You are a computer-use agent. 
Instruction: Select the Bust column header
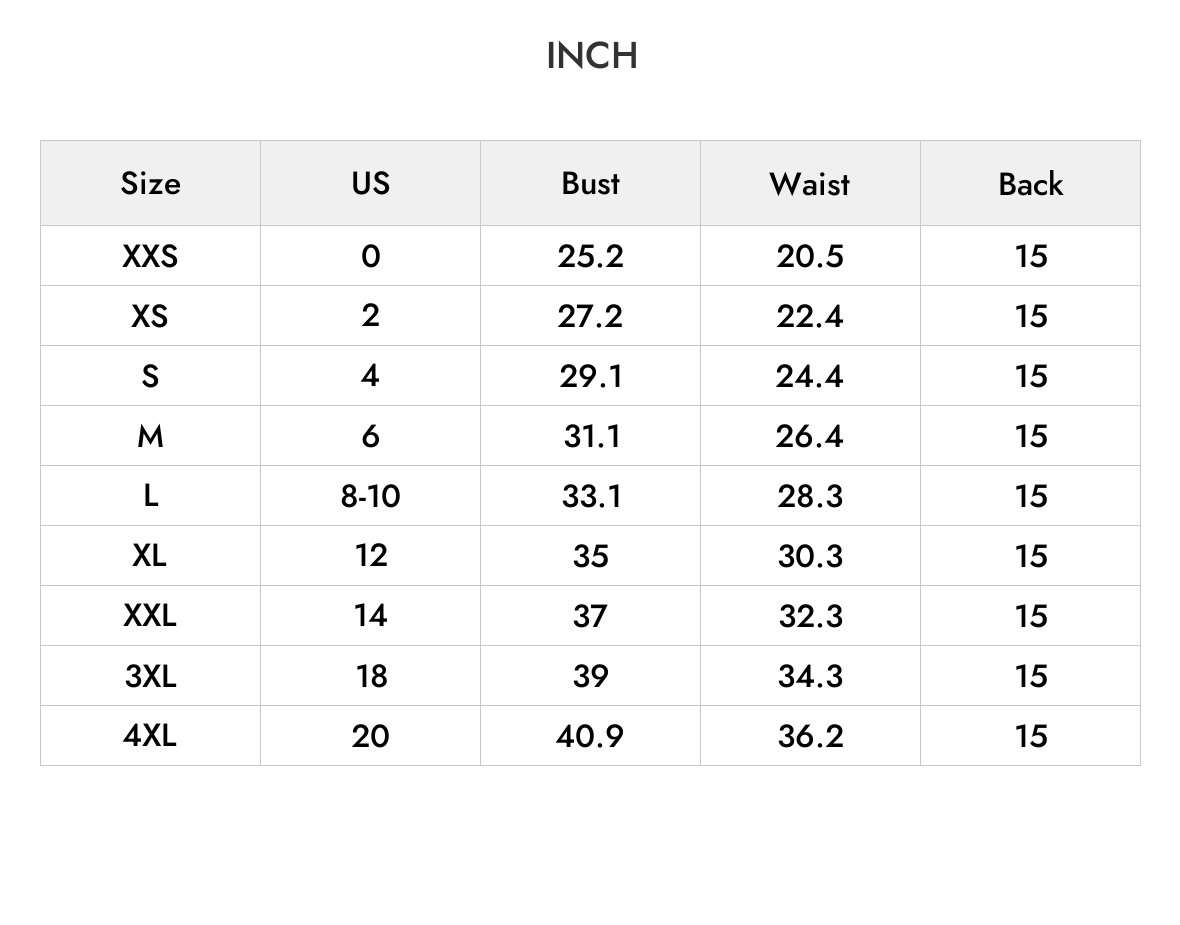591,184
